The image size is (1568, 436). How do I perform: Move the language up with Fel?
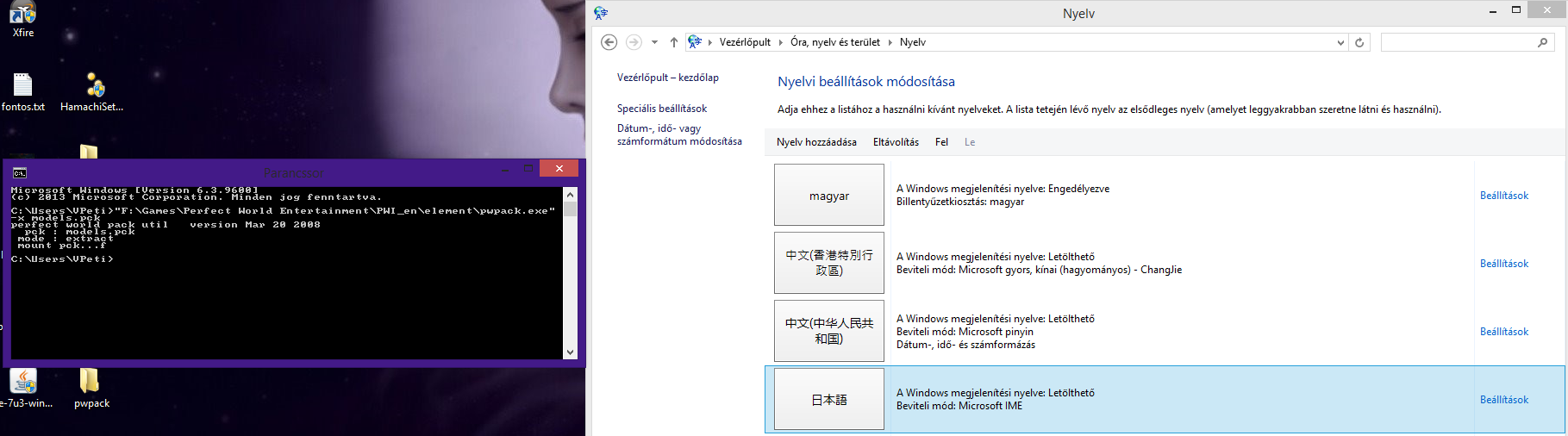[941, 142]
